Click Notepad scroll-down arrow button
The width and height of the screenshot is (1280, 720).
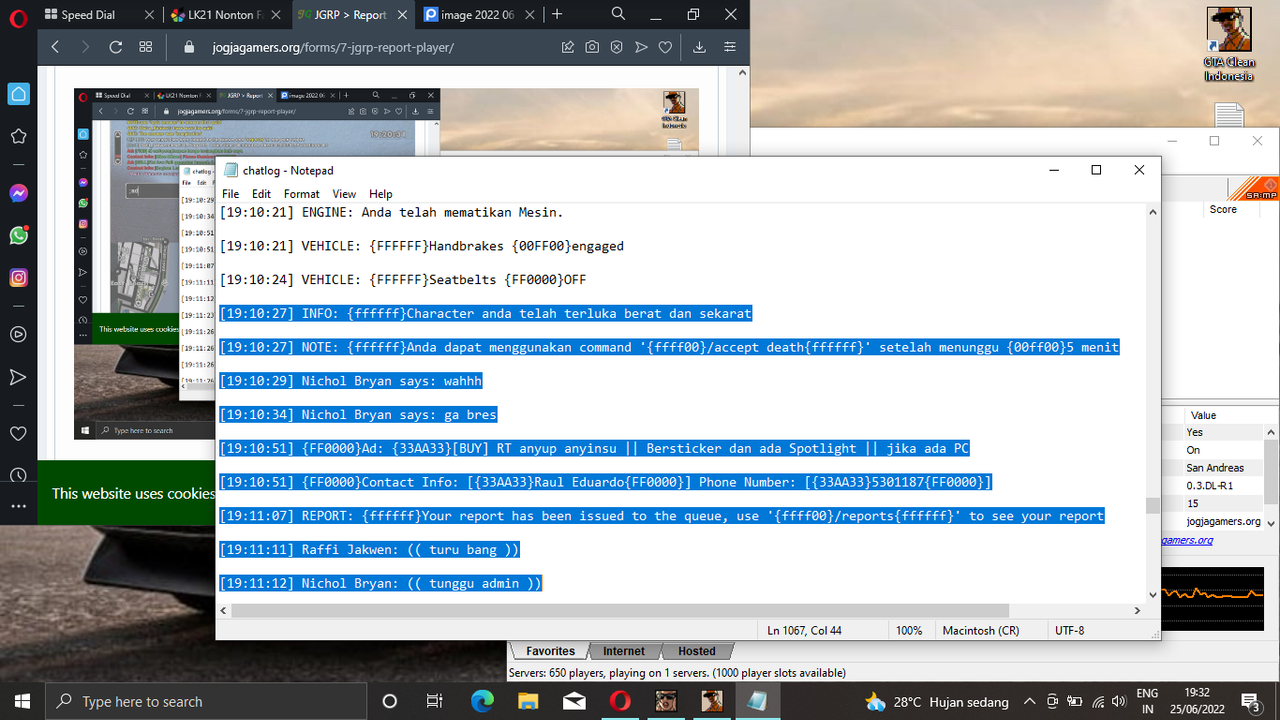coord(1152,594)
